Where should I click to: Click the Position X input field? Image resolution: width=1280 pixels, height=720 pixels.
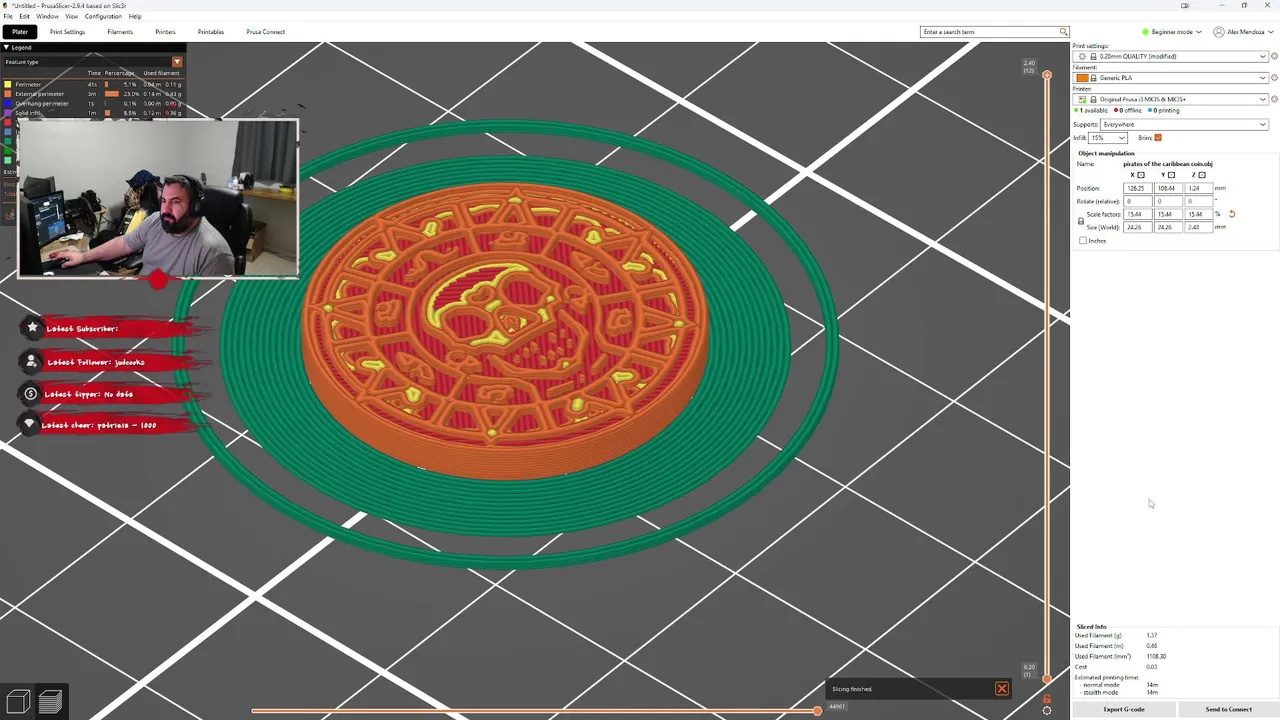(x=1138, y=188)
